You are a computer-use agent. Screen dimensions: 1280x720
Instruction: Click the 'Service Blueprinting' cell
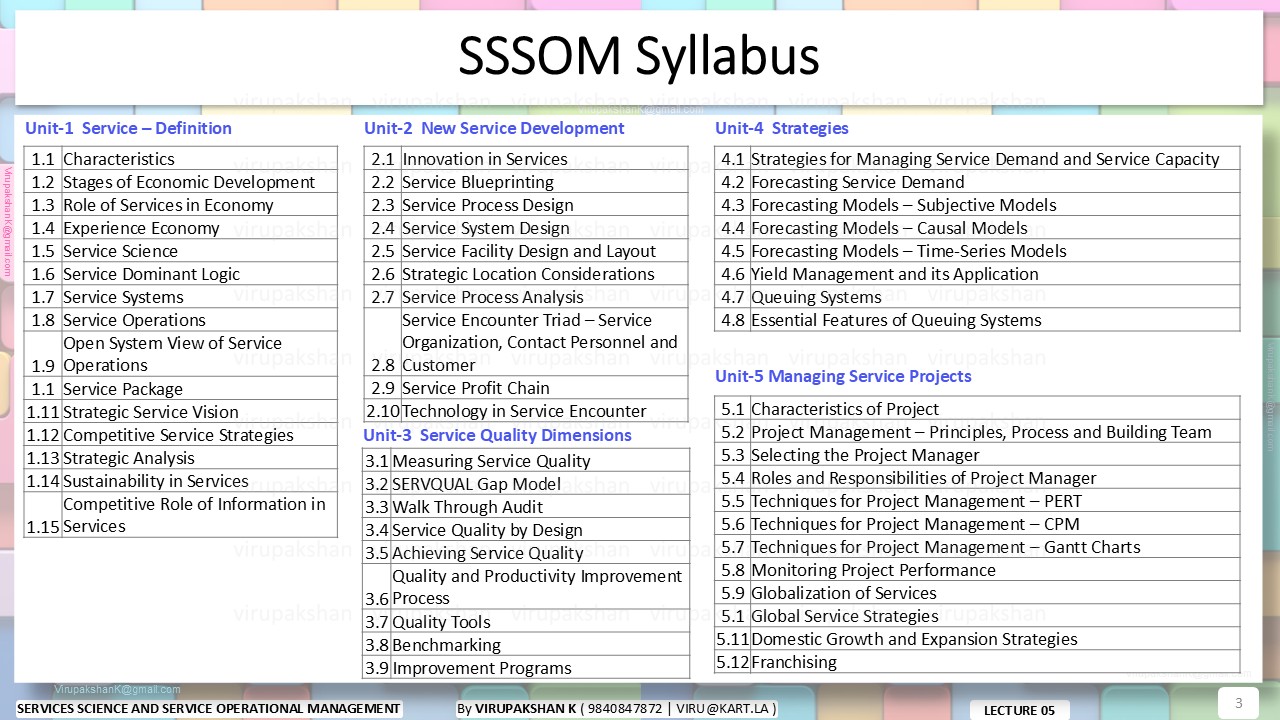tap(544, 181)
